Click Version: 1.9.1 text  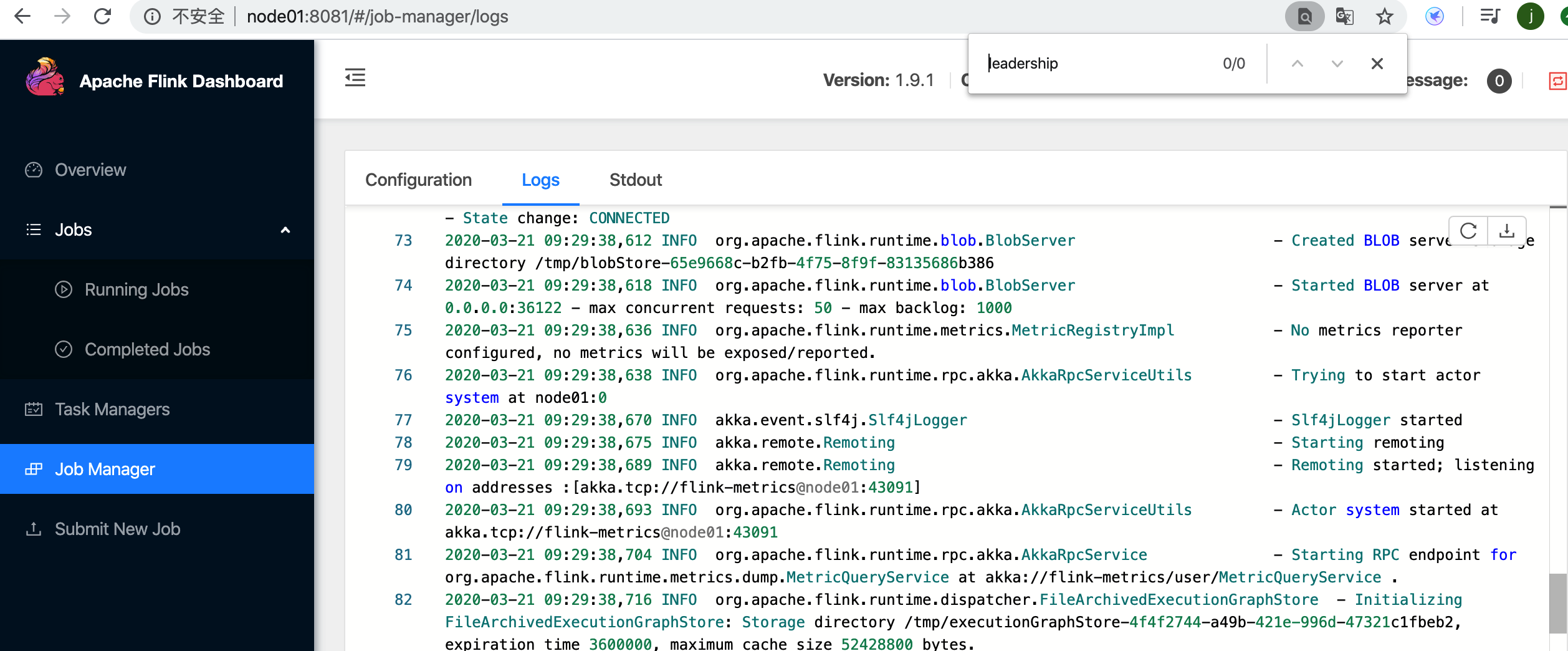[x=878, y=80]
